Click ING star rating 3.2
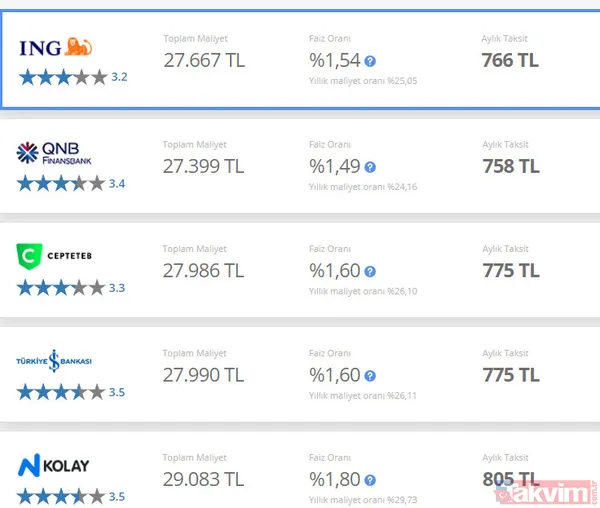The width and height of the screenshot is (600, 508). tap(63, 77)
